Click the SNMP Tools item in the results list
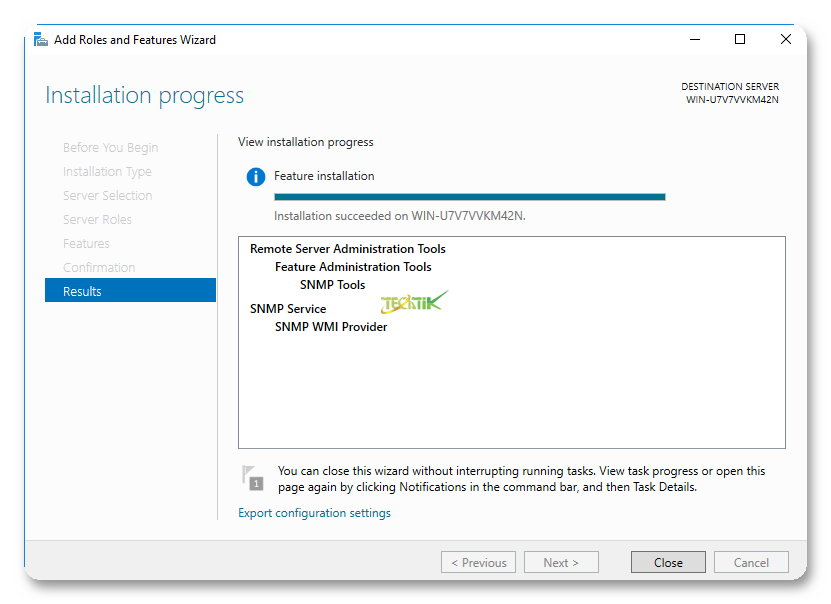This screenshot has width=831, height=604. tap(332, 285)
